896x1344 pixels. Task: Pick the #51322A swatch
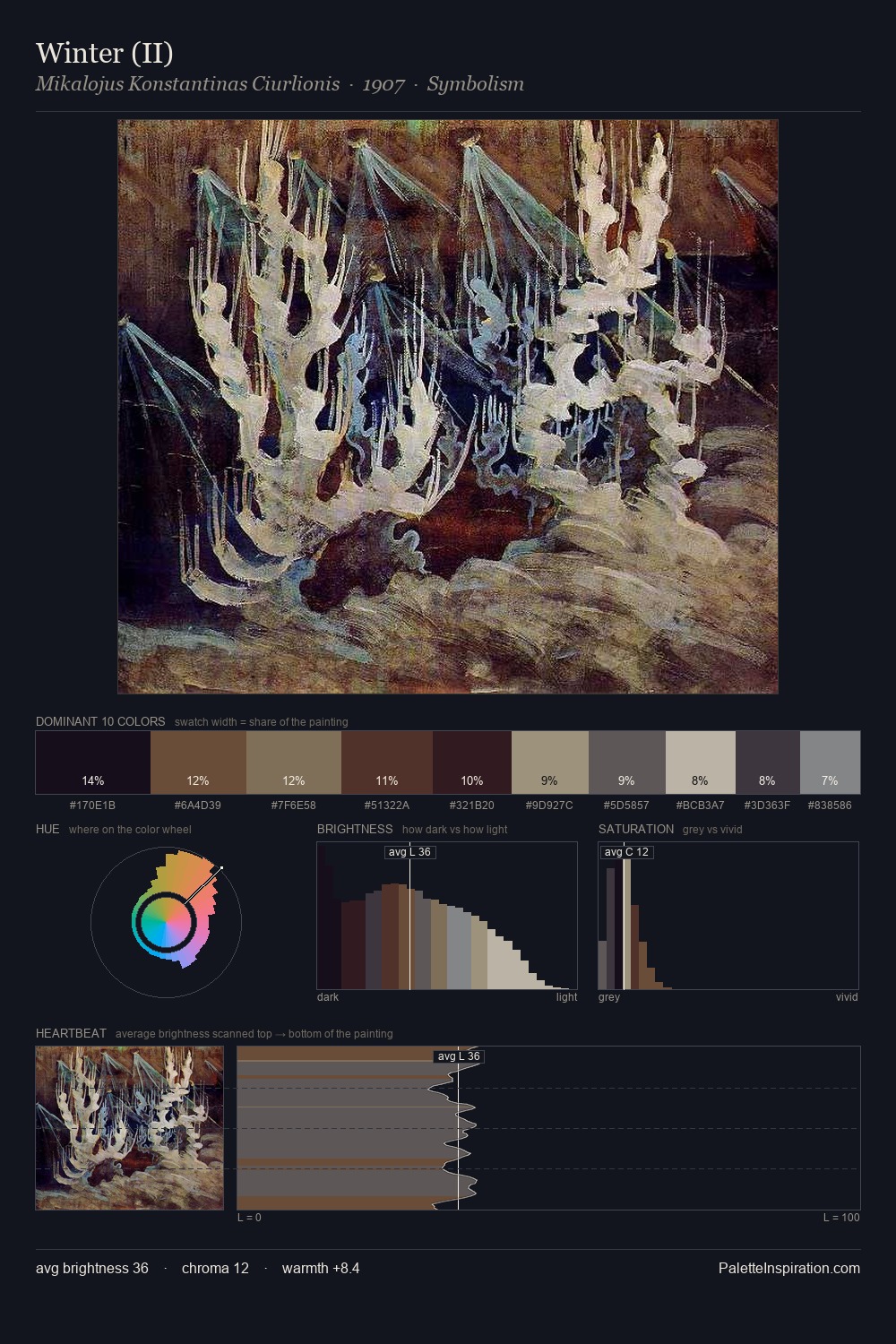pos(387,762)
